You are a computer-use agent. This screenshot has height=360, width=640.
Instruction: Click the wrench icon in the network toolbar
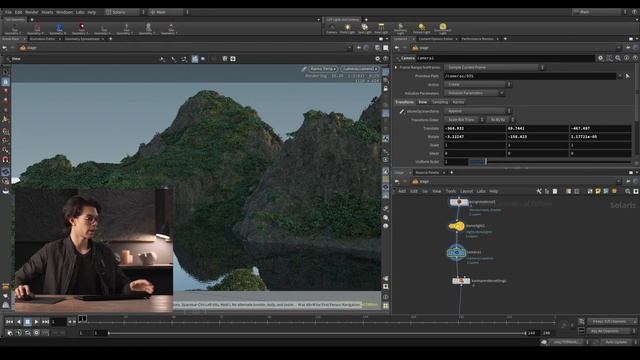point(539,191)
